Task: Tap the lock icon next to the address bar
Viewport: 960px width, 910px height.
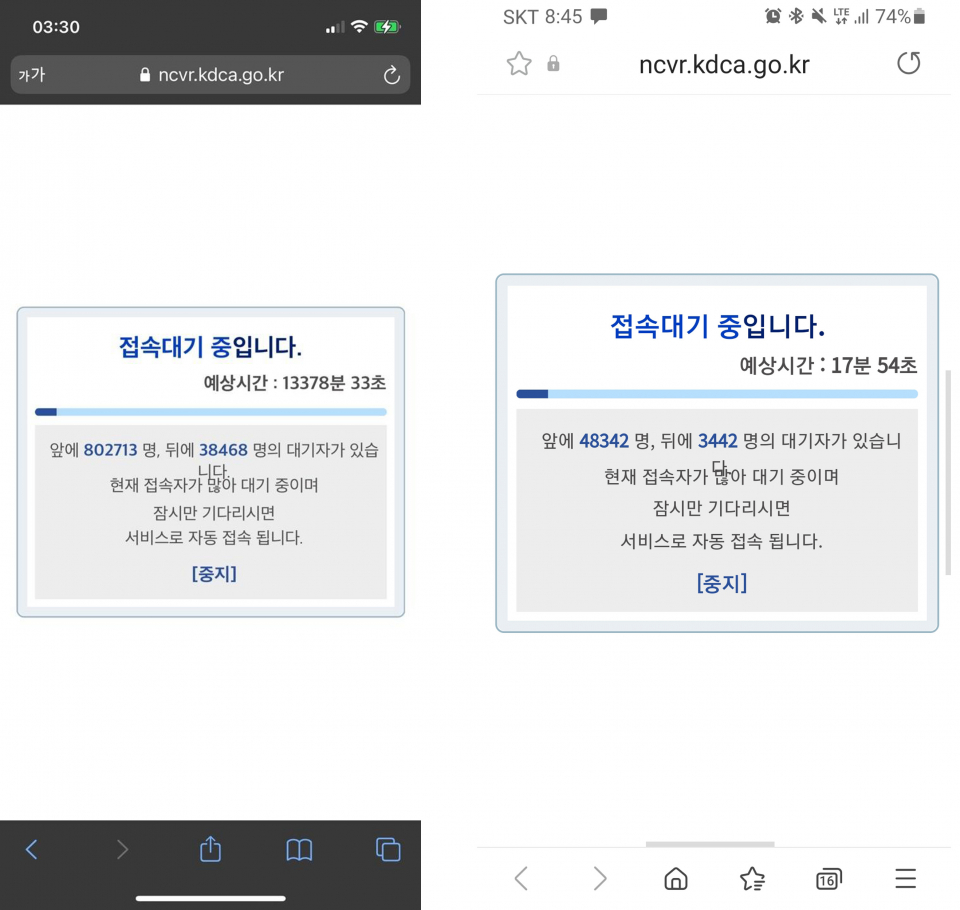Action: pyautogui.click(x=553, y=63)
